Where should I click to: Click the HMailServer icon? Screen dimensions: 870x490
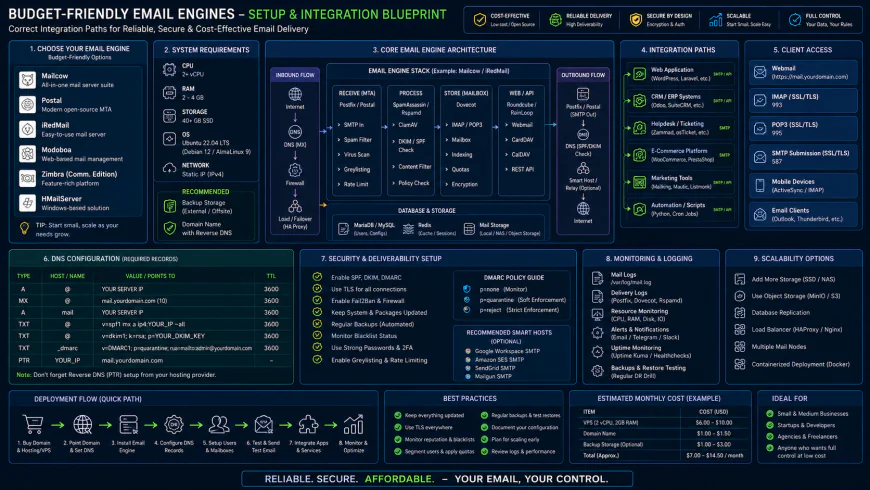(27, 203)
